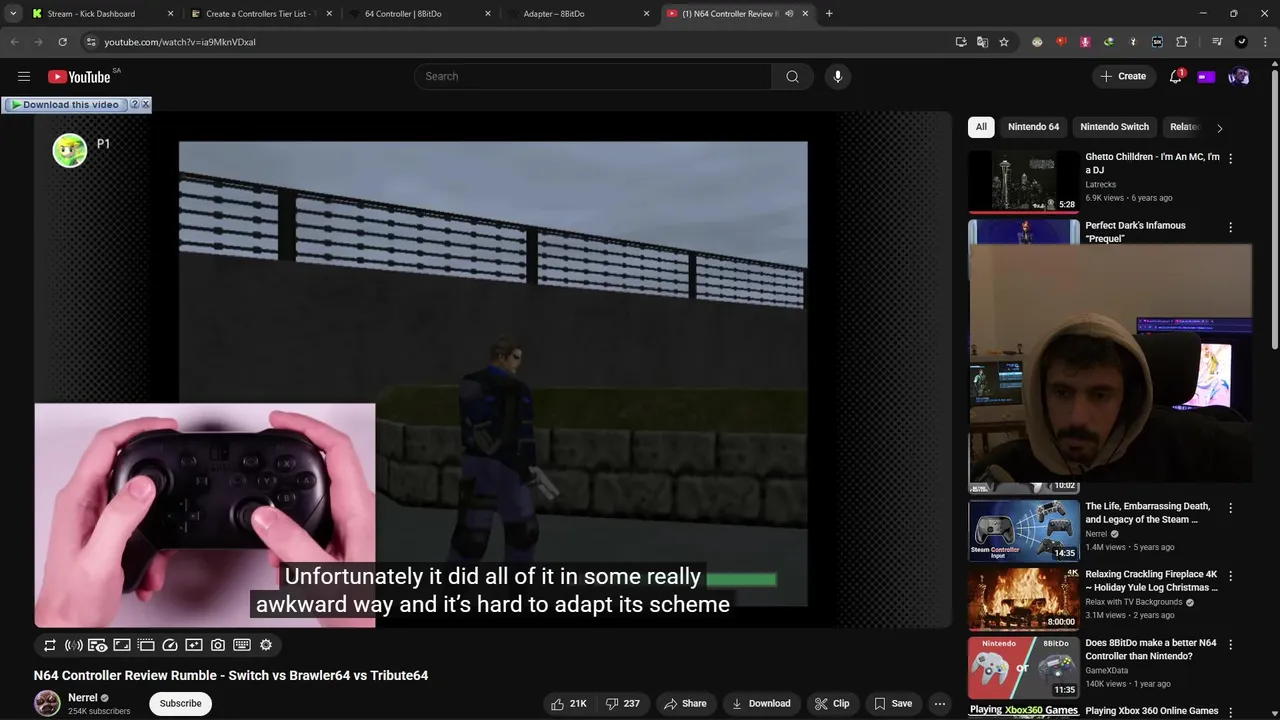Switch to Stream - Kick Dashboard tab
Image resolution: width=1280 pixels, height=720 pixels.
(100, 14)
